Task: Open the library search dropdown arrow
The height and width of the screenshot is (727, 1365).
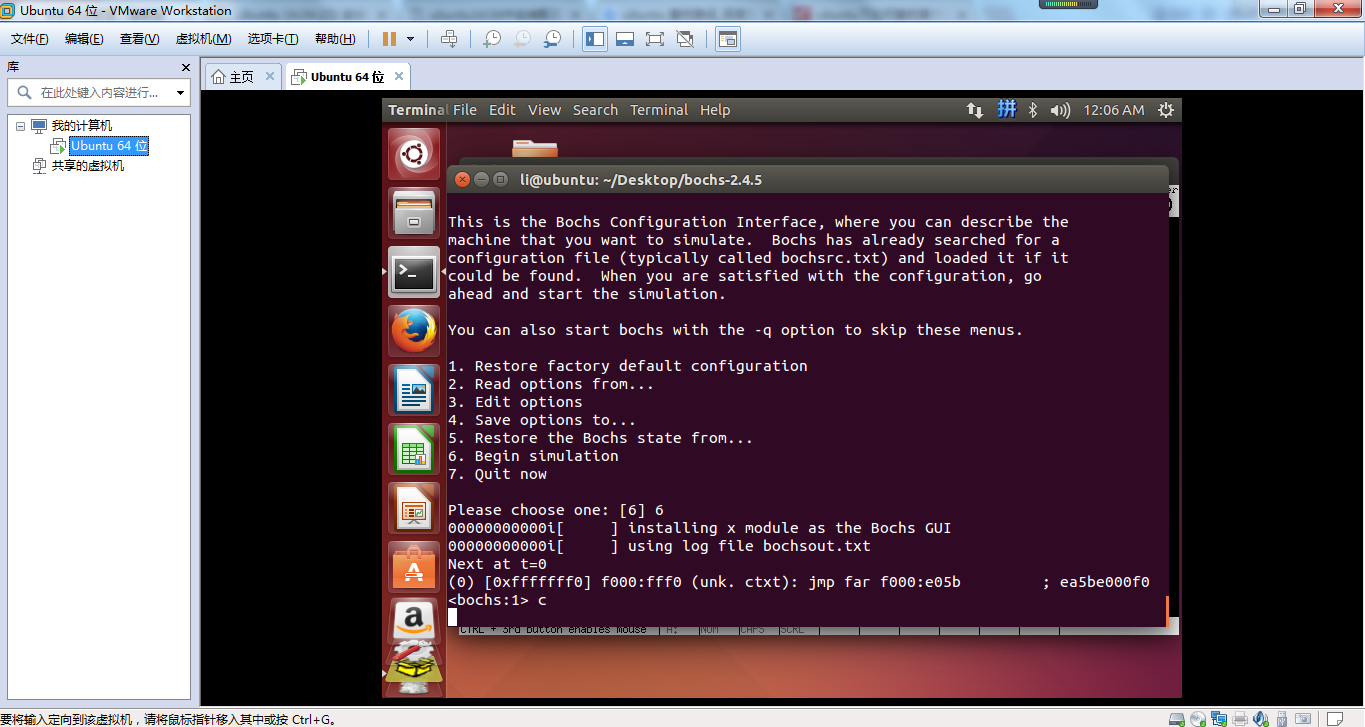Action: pyautogui.click(x=180, y=93)
